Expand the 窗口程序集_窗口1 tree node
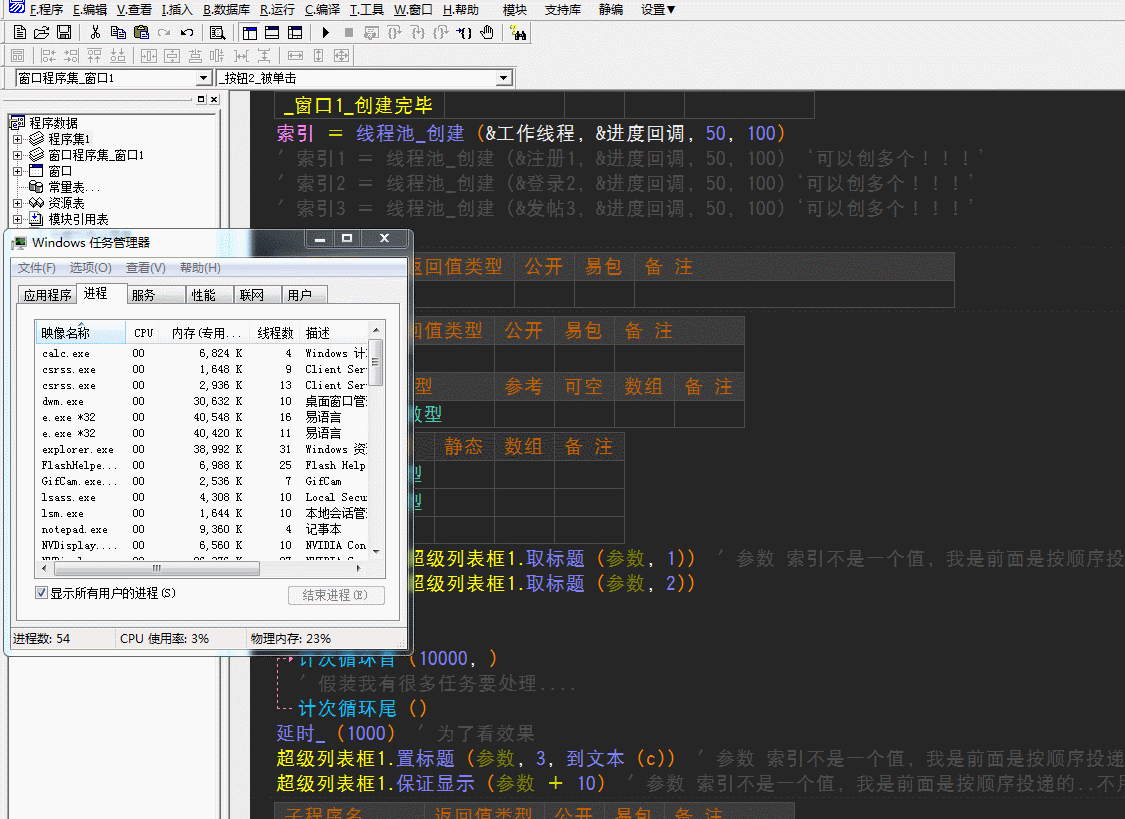This screenshot has width=1125, height=819. click(18, 155)
